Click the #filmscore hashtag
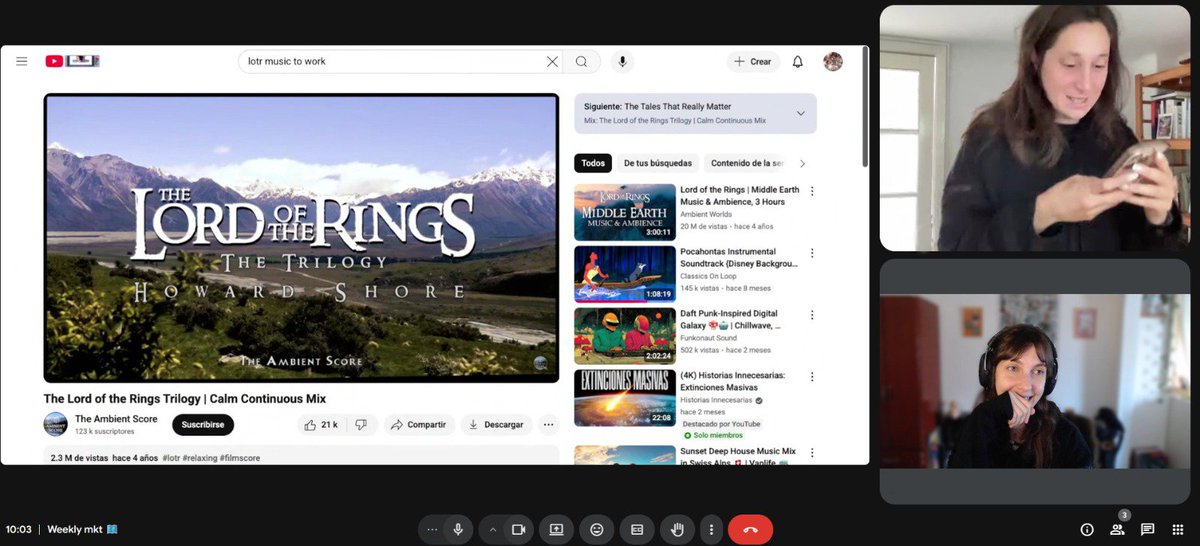Image resolution: width=1200 pixels, height=546 pixels. pos(240,458)
